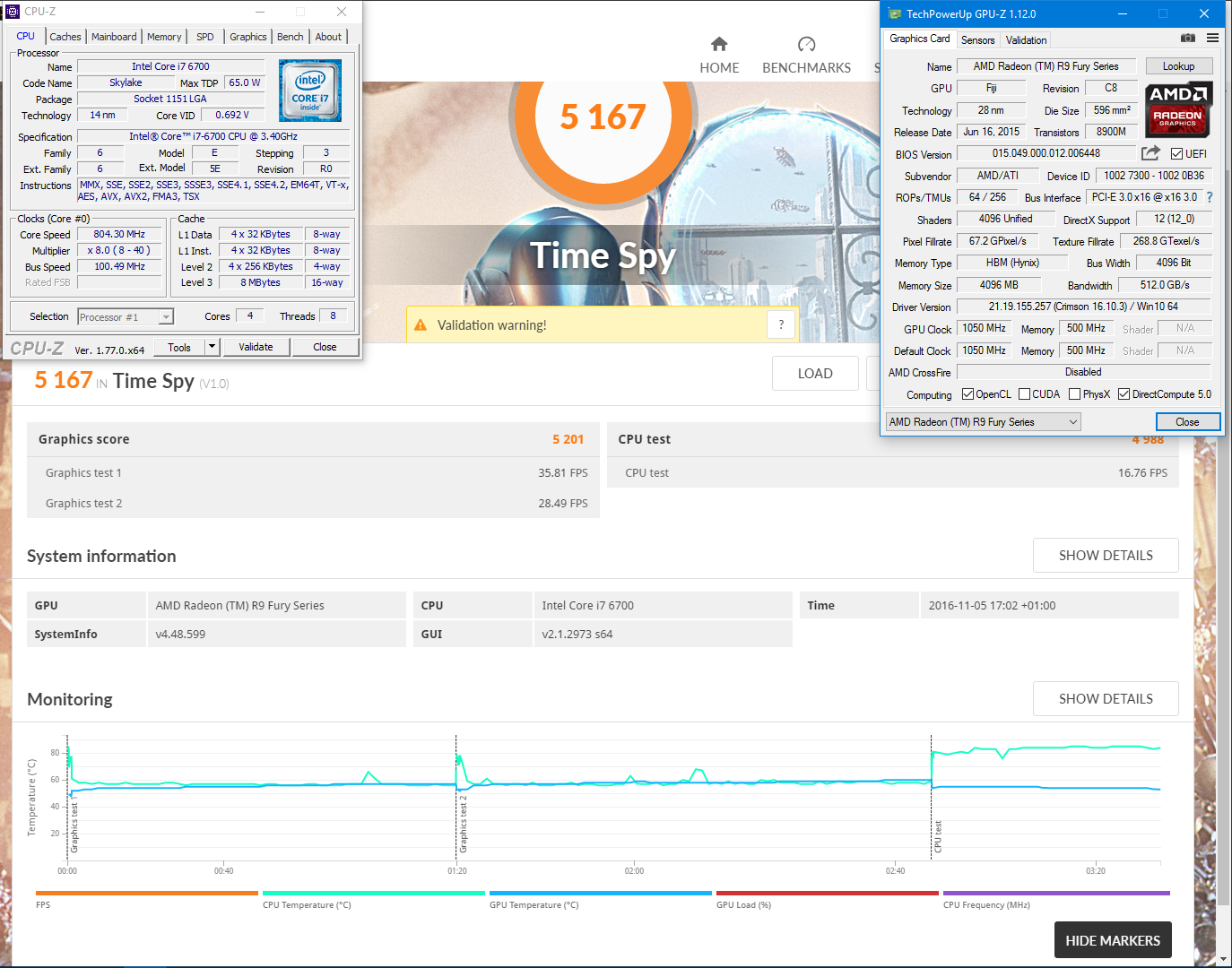1232x968 pixels.
Task: Select the CPU Frequency legend color bar
Action: [x=1056, y=894]
